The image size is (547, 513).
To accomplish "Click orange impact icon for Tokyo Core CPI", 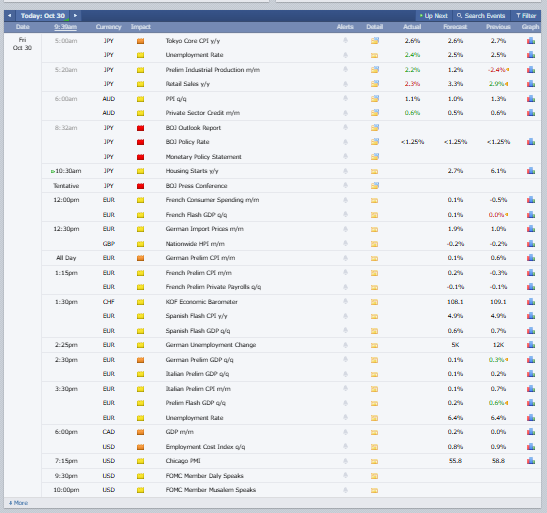I will point(141,41).
